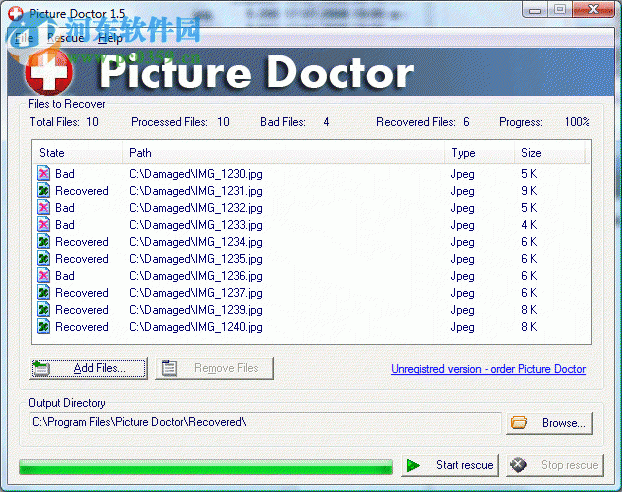The width and height of the screenshot is (622, 492).
Task: Click the Jpeg type of IMG_1240.jpg
Action: tap(463, 327)
